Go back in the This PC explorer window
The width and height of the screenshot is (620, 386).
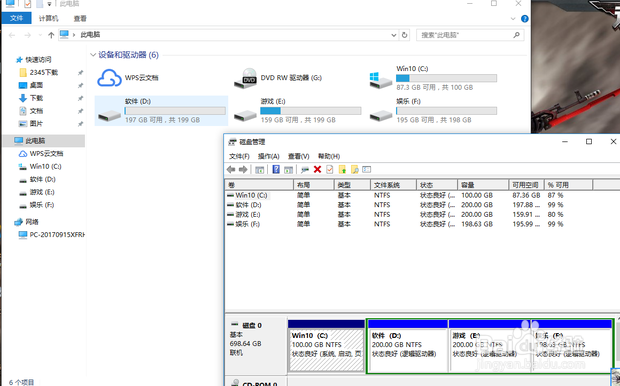[12, 35]
